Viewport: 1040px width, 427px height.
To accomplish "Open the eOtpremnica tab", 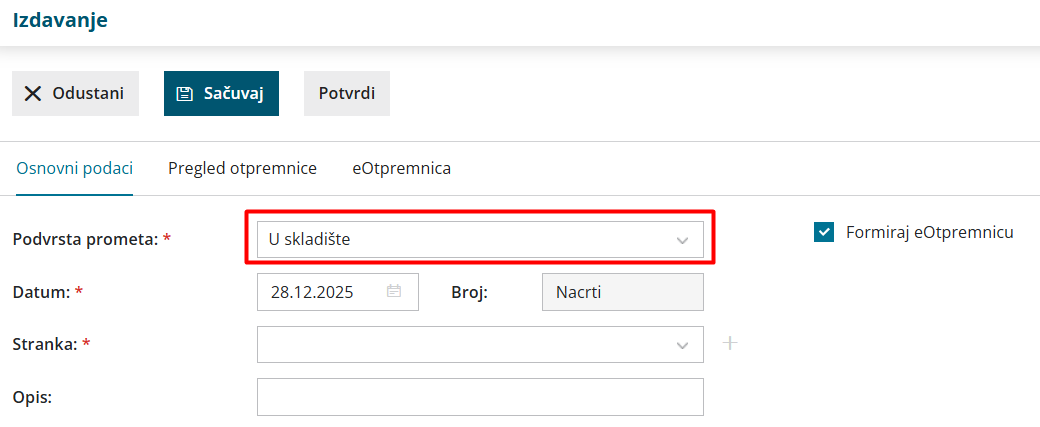I will coord(401,168).
